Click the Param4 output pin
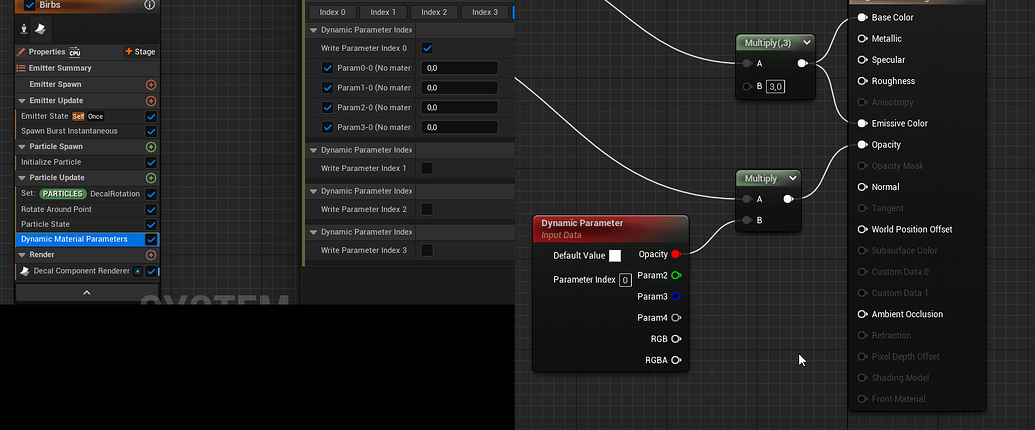1035x430 pixels. tap(676, 318)
